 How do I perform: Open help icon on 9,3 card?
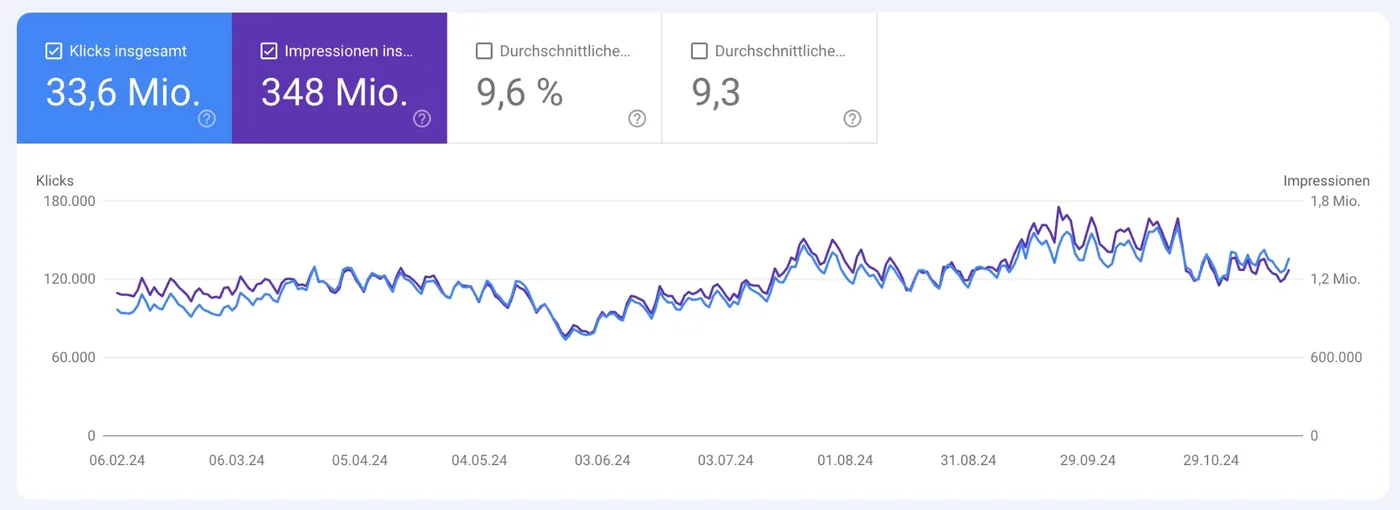tap(852, 119)
